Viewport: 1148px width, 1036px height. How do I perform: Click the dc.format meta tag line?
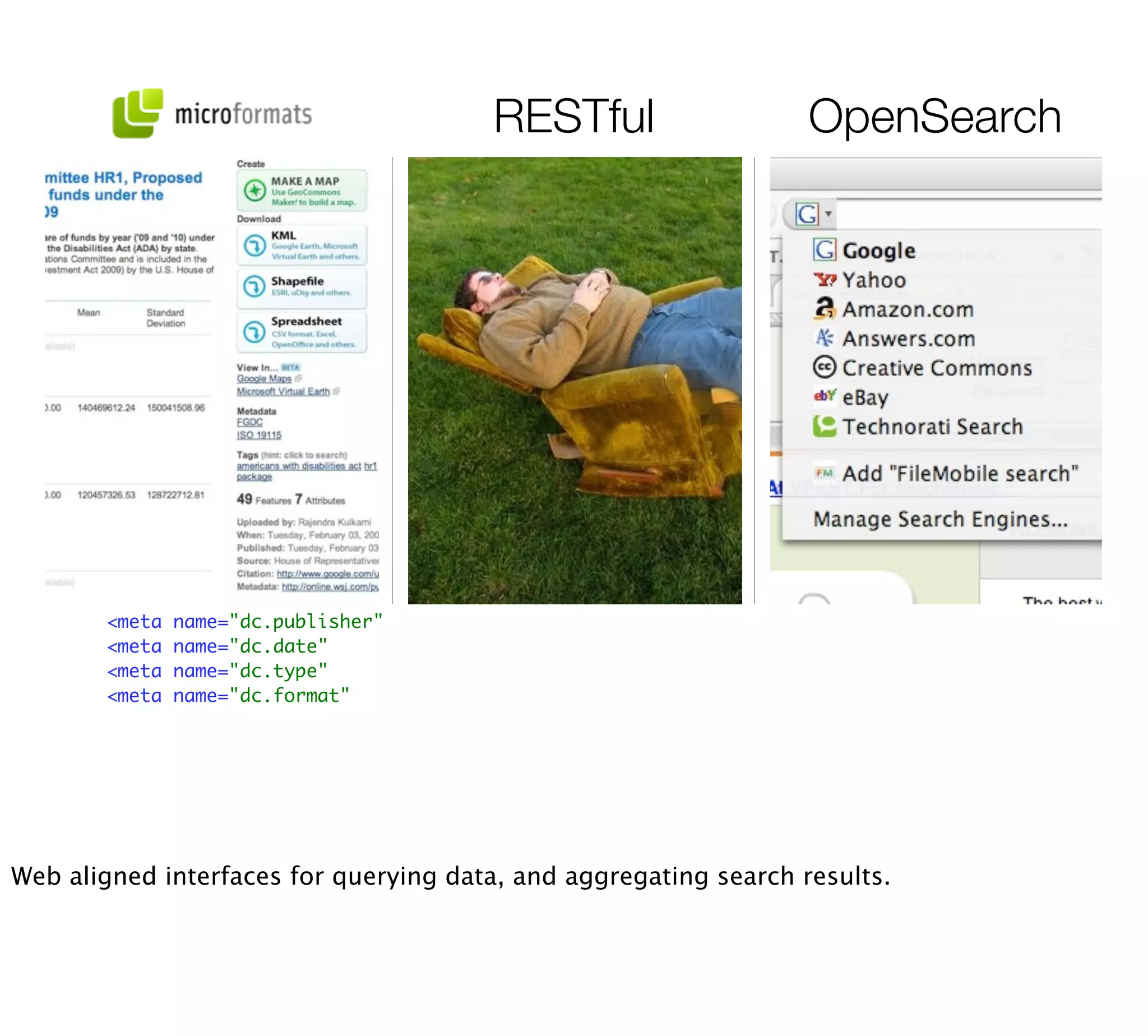228,696
